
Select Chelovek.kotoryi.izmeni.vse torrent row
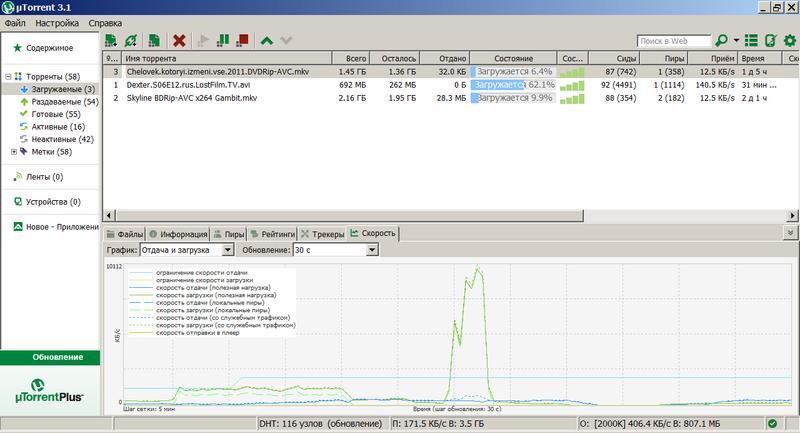(451, 72)
